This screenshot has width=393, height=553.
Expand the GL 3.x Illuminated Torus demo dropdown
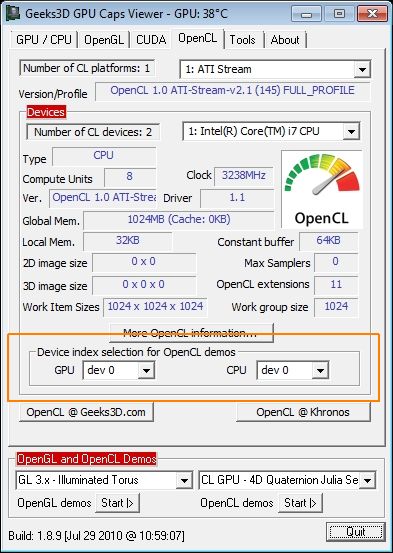tap(184, 480)
